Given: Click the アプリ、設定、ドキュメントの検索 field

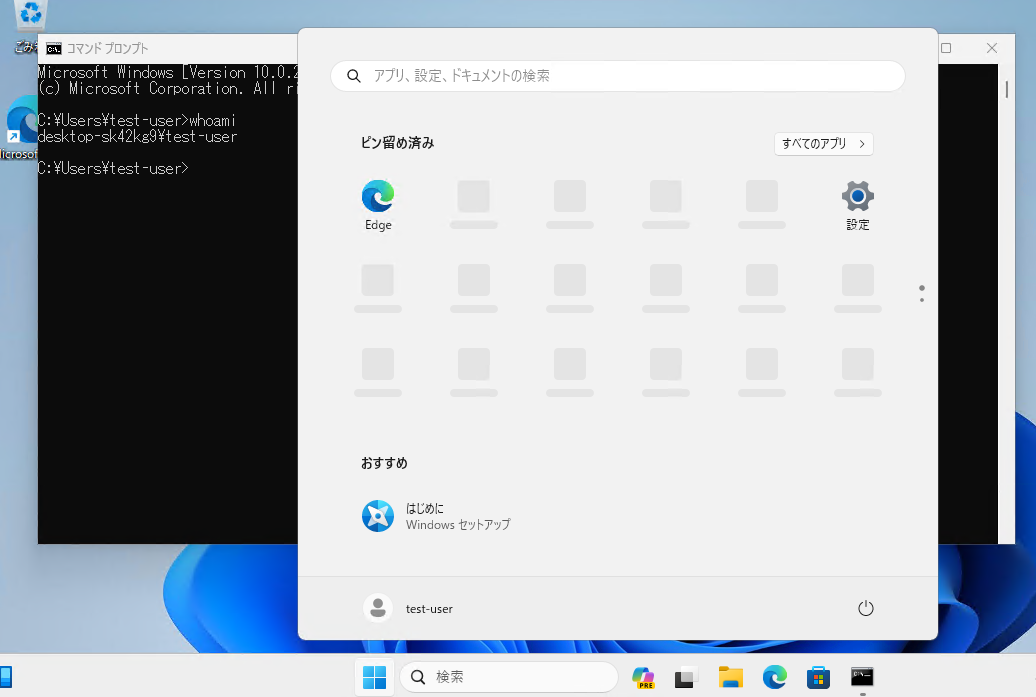Looking at the screenshot, I should pyautogui.click(x=617, y=76).
